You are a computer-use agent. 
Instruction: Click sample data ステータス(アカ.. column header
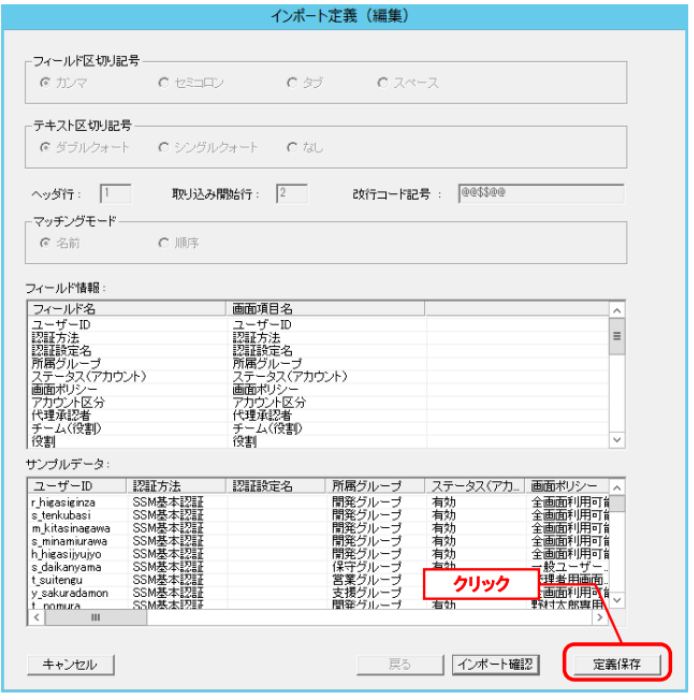pos(474,486)
